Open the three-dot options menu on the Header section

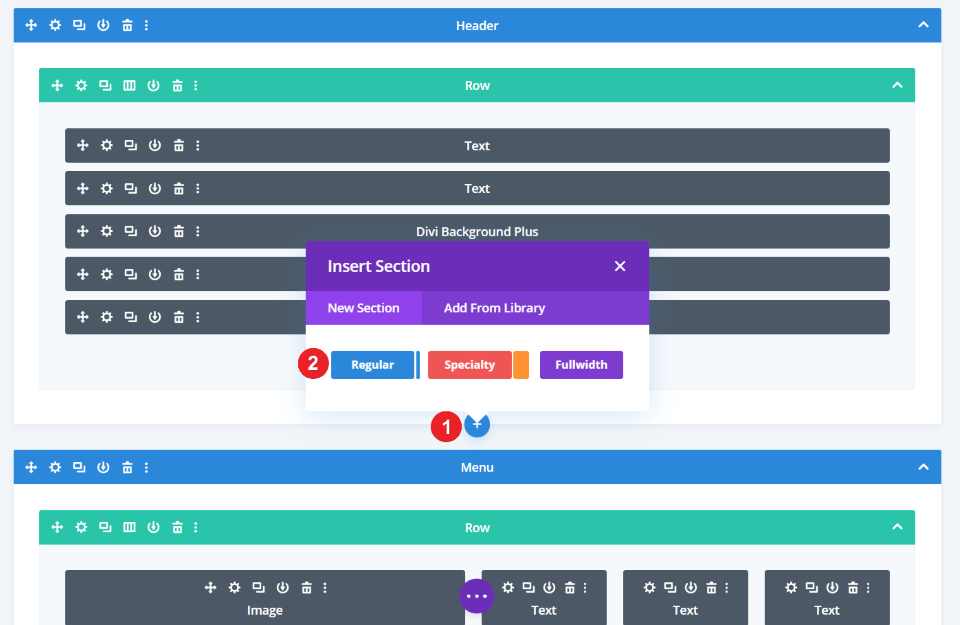point(147,25)
